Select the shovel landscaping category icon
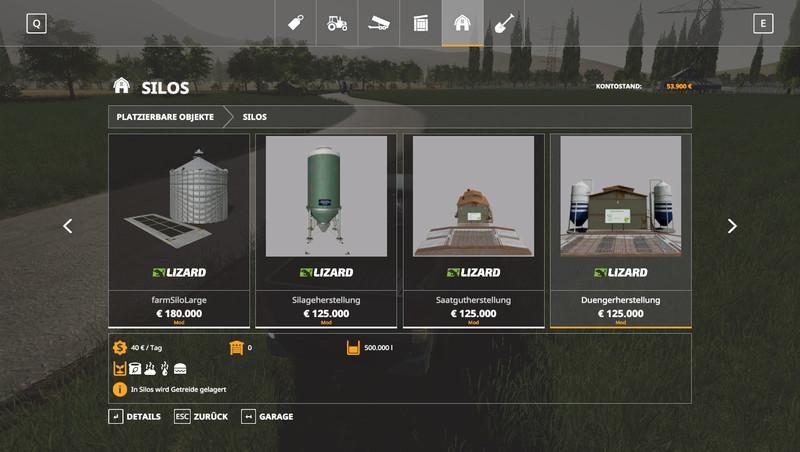The width and height of the screenshot is (800, 452). click(504, 23)
